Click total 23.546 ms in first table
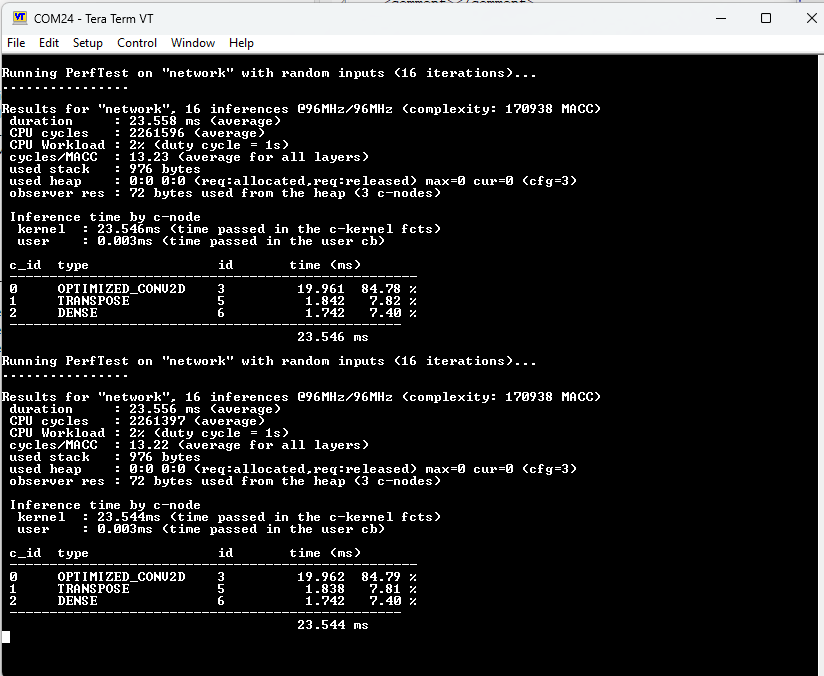The height and width of the screenshot is (676, 824). 333,337
